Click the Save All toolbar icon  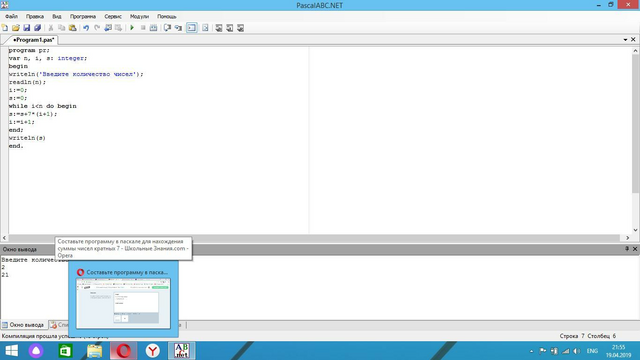pyautogui.click(x=37, y=28)
